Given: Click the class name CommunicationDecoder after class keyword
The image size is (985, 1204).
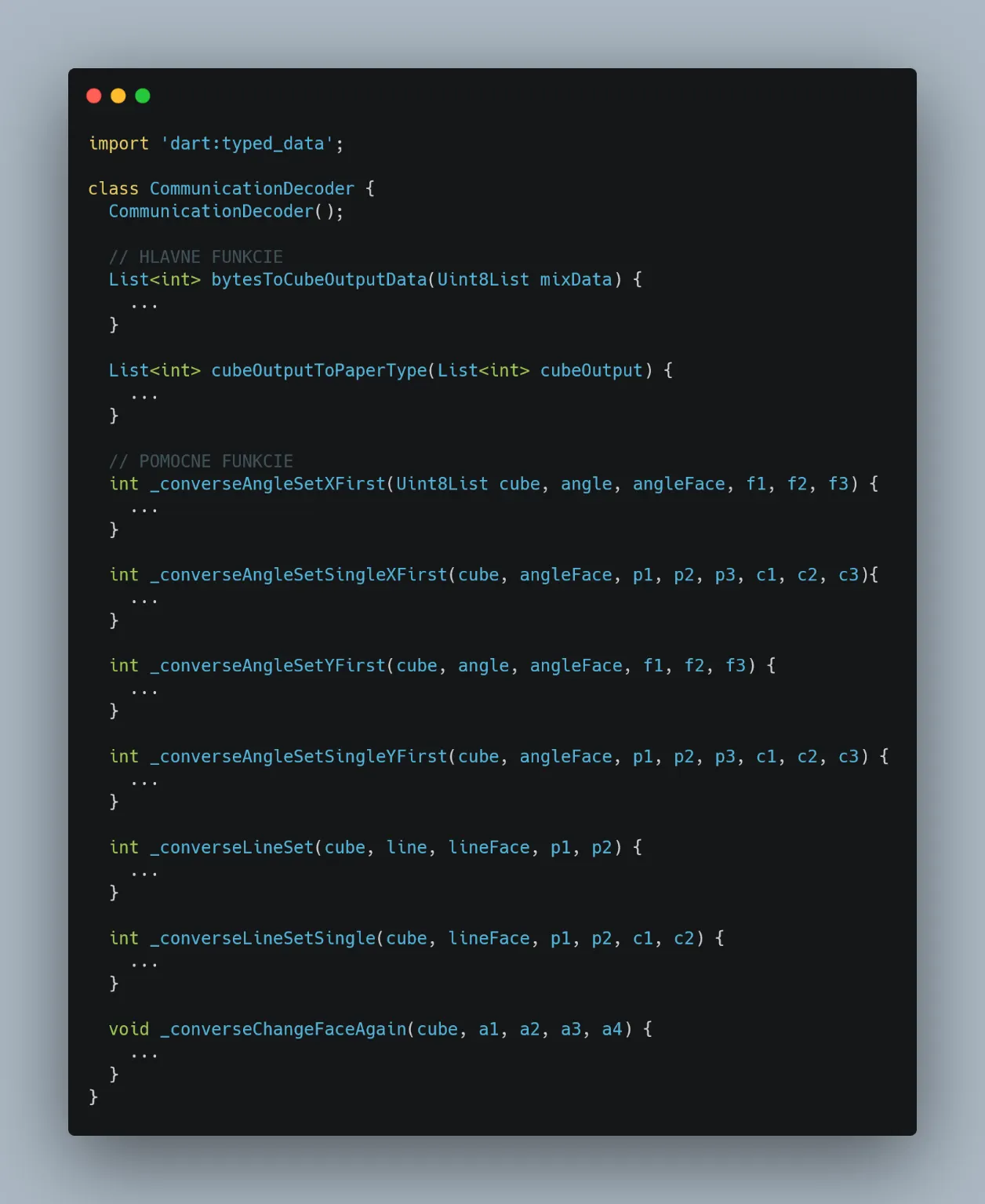Looking at the screenshot, I should pyautogui.click(x=252, y=189).
